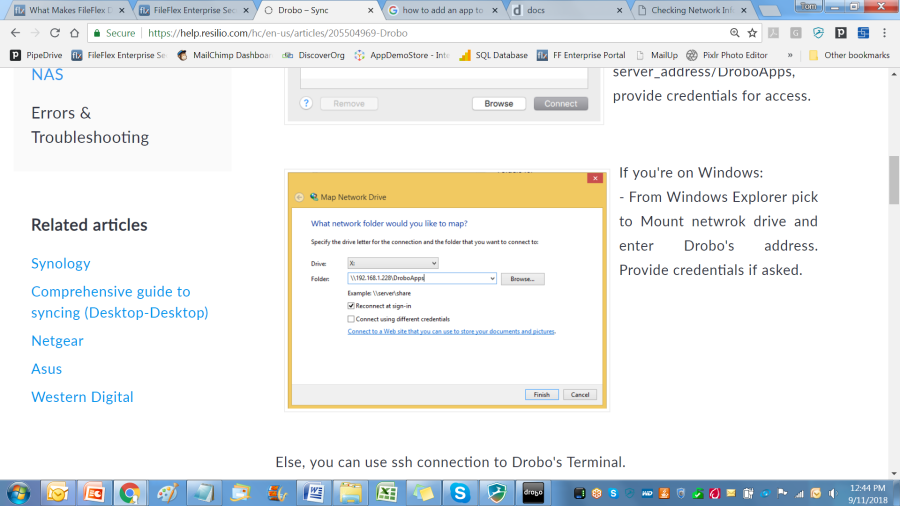Open Skype from the taskbar
900x506 pixels.
(x=460, y=493)
